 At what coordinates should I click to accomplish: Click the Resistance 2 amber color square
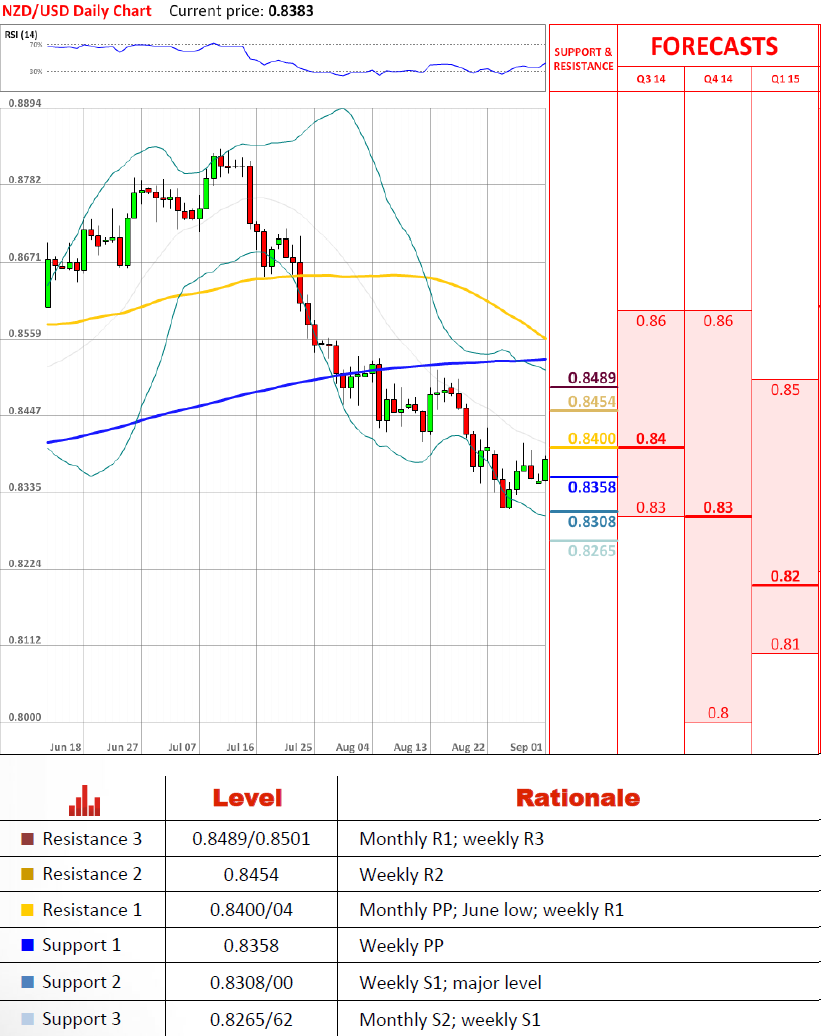(x=27, y=874)
